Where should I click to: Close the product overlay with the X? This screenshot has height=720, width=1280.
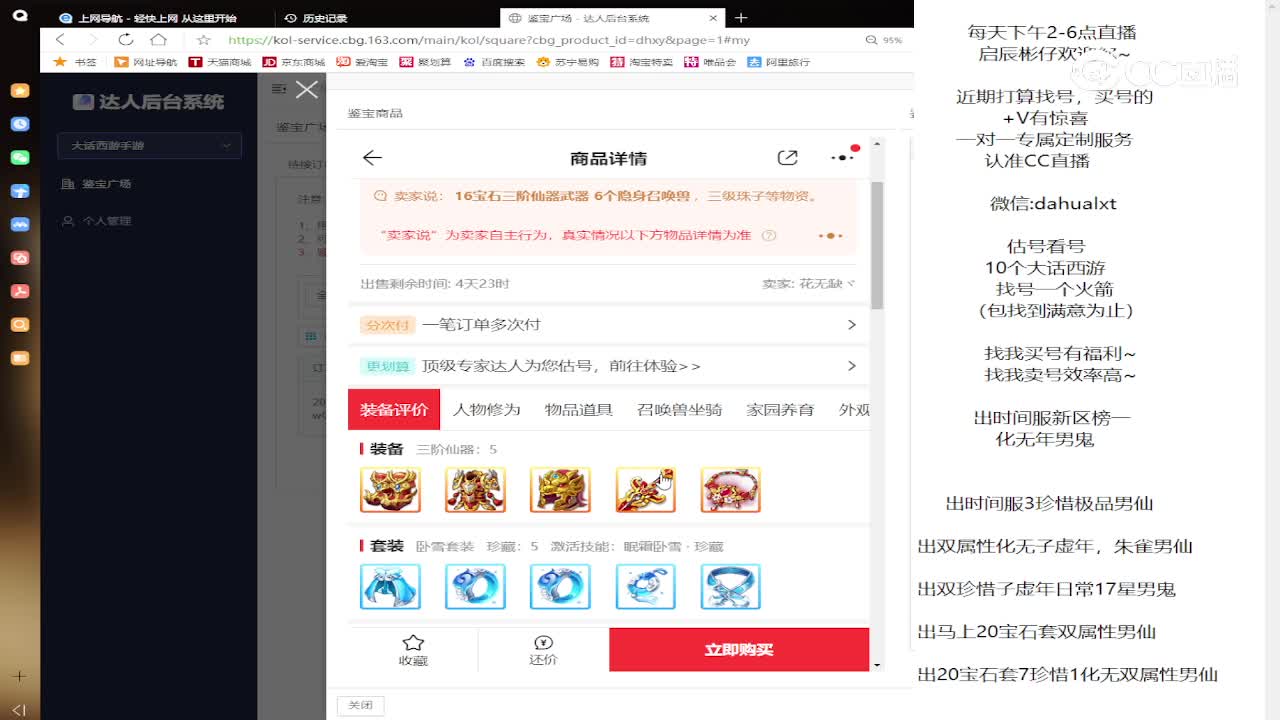[307, 89]
